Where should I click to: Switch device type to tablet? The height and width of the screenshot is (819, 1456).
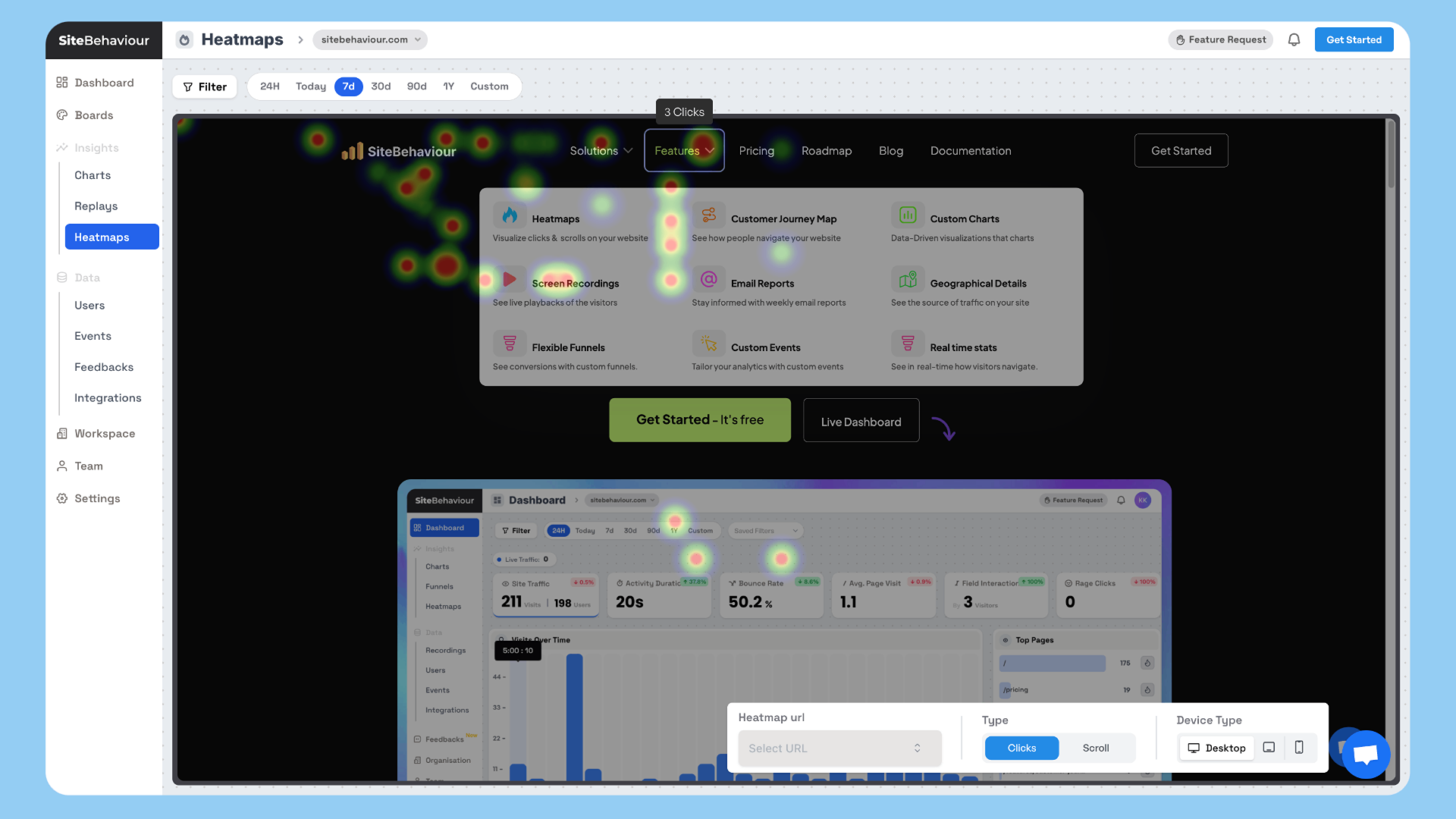[x=1269, y=748]
